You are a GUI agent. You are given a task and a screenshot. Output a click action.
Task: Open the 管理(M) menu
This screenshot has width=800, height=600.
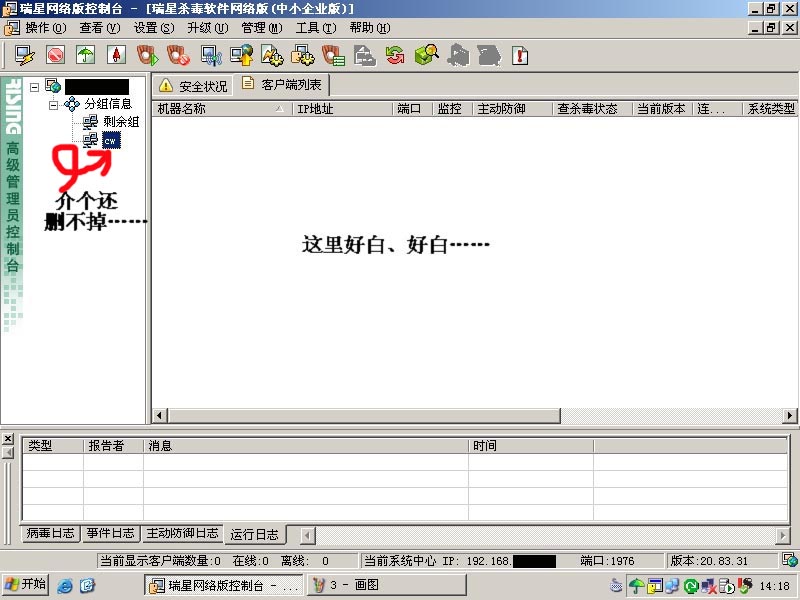(x=262, y=28)
